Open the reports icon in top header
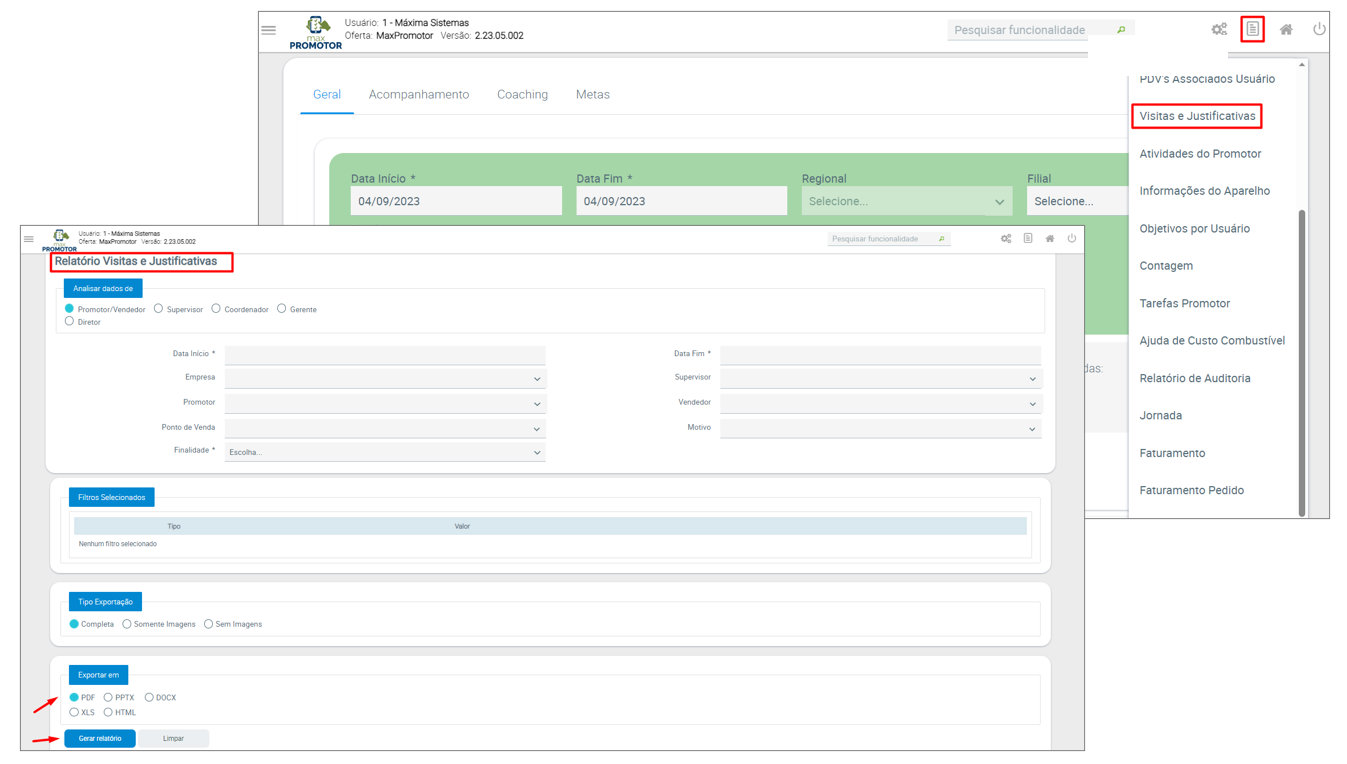 [1252, 30]
